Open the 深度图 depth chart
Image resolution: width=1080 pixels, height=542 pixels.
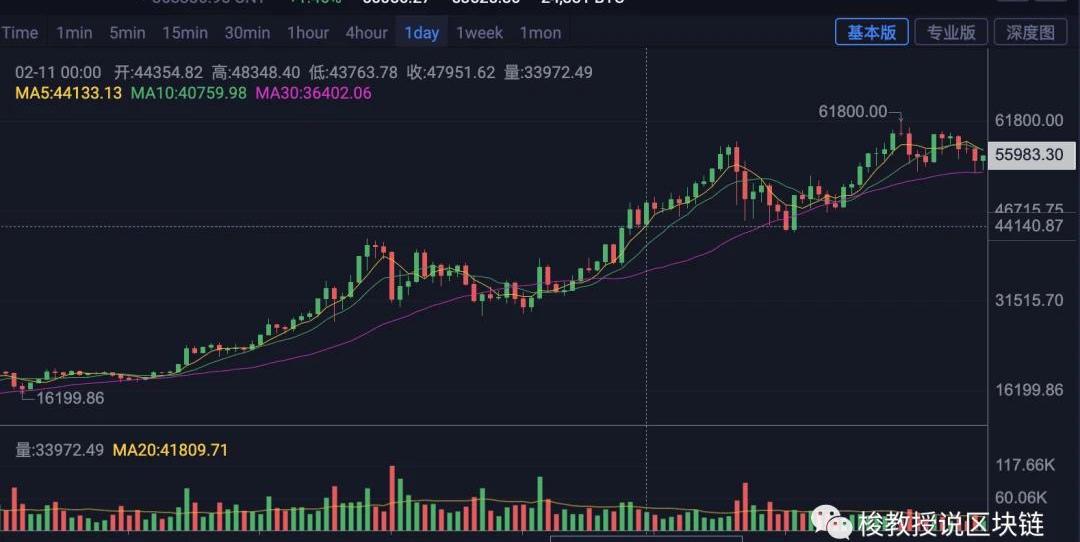[1030, 32]
